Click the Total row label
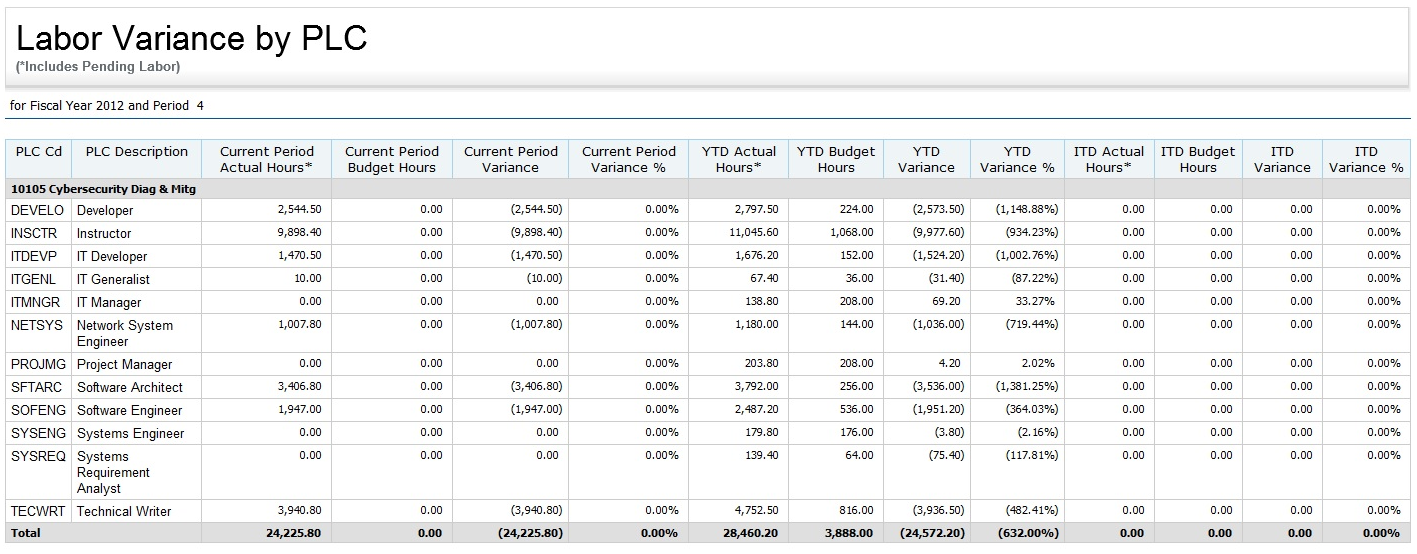Screen dimensions: 1417x554 tap(26, 533)
